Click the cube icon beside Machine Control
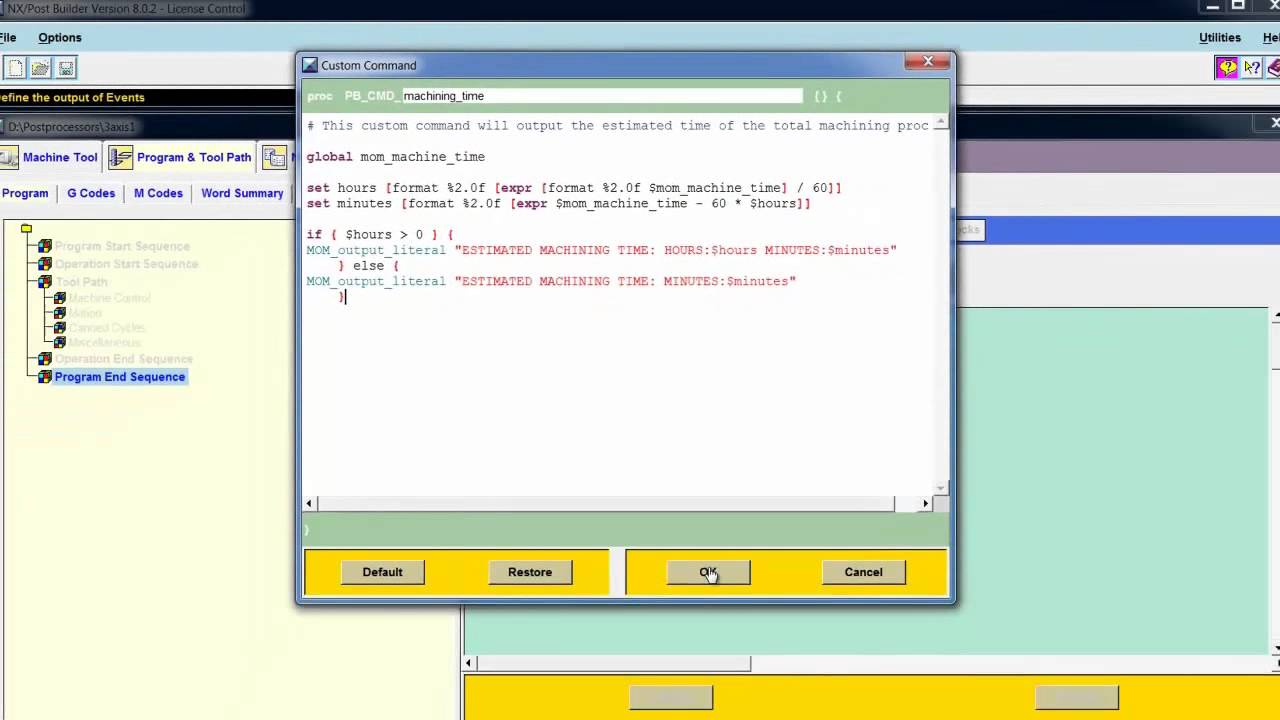This screenshot has height=720, width=1280. pyautogui.click(x=60, y=298)
